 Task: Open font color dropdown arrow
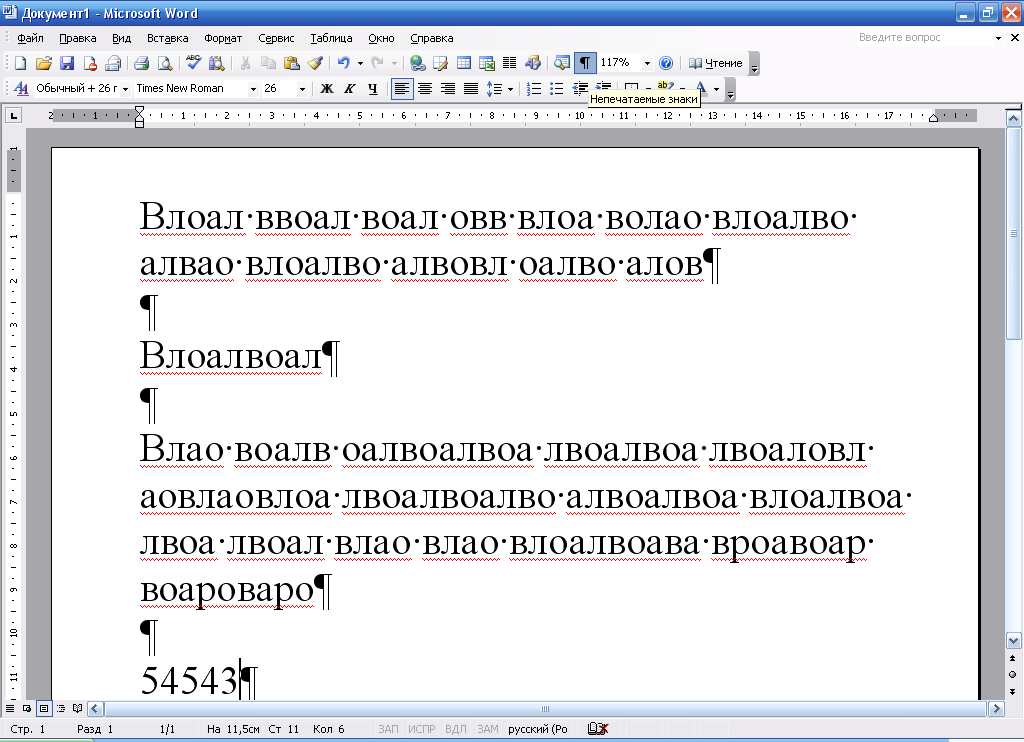(x=716, y=89)
